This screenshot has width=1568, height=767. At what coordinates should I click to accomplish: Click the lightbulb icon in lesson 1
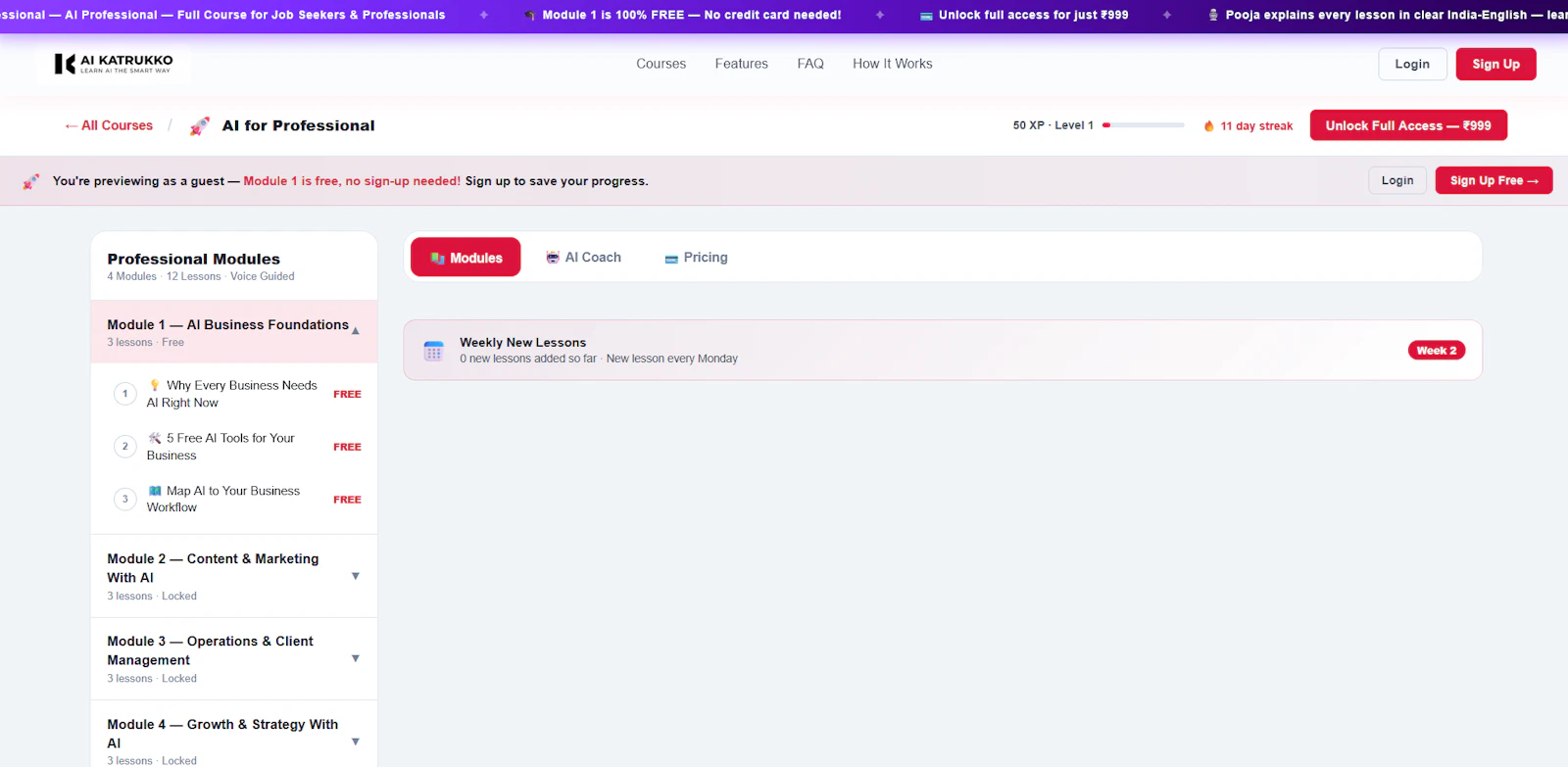point(154,385)
